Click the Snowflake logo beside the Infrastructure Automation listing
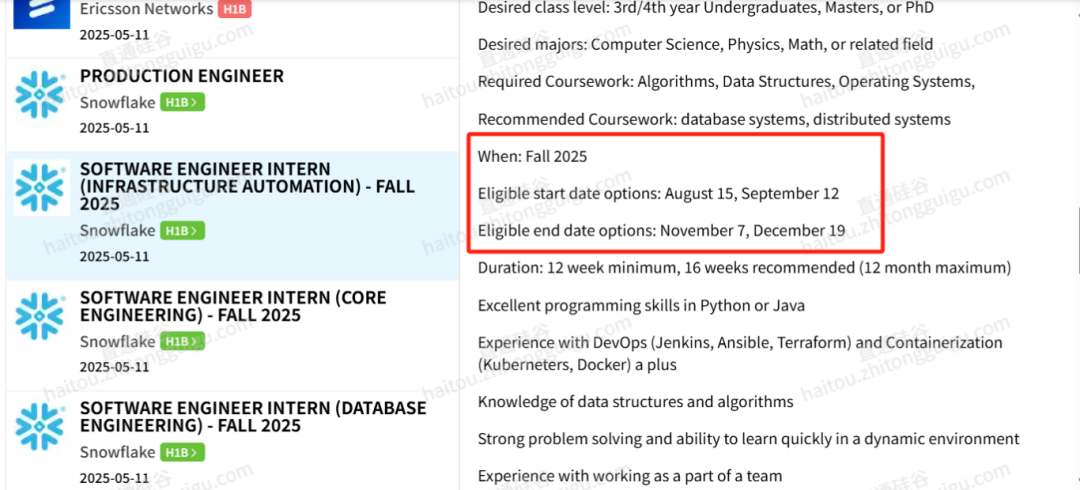 click(x=42, y=187)
